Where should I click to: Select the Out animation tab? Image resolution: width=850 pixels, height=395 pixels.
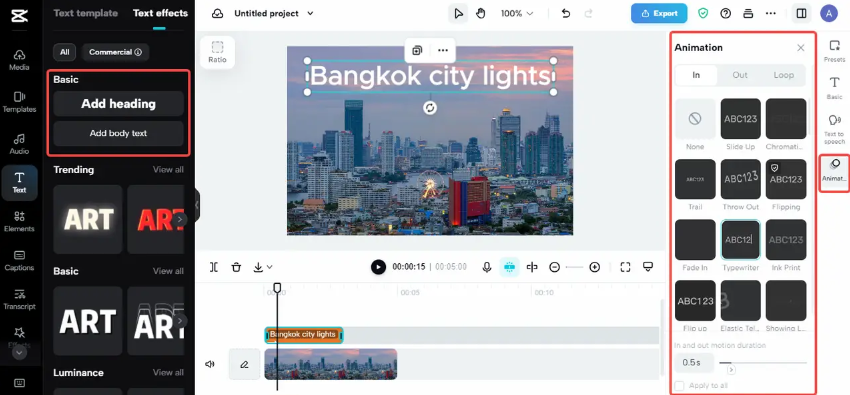point(740,75)
